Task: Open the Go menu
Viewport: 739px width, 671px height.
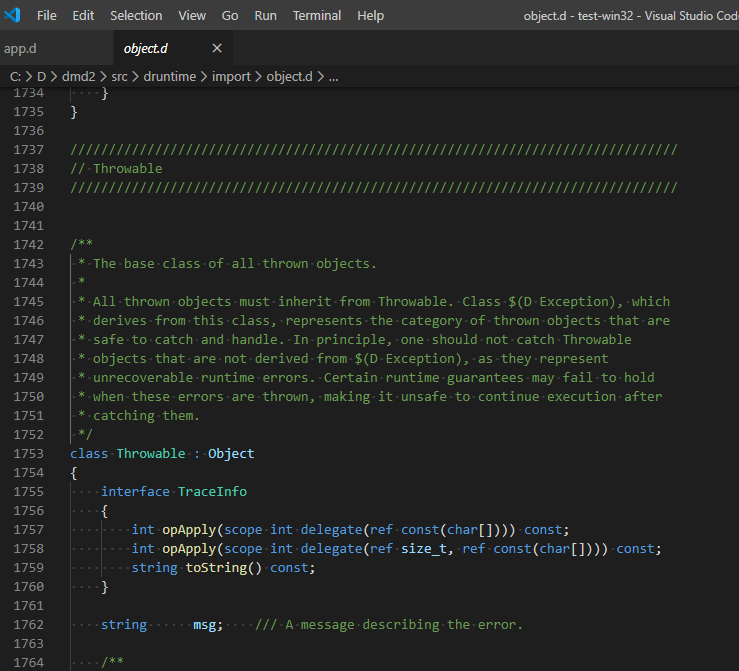Action: pyautogui.click(x=230, y=16)
